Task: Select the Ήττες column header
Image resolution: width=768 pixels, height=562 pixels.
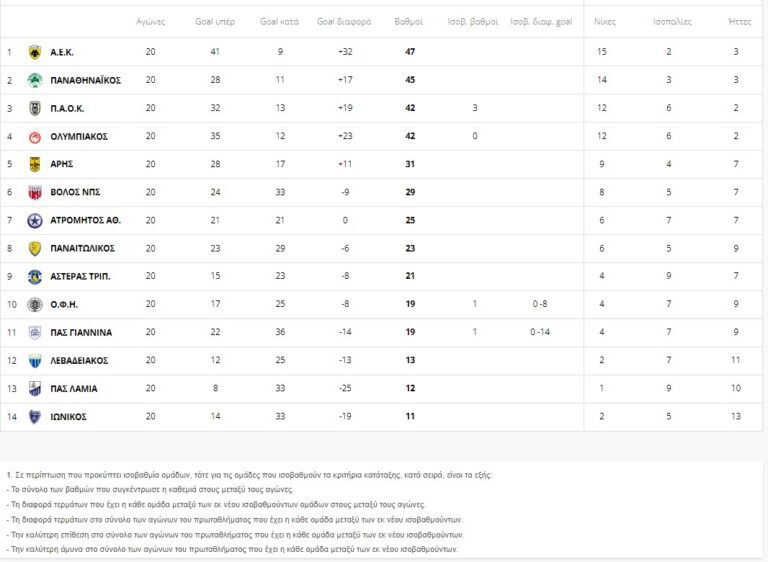Action: pyautogui.click(x=740, y=21)
